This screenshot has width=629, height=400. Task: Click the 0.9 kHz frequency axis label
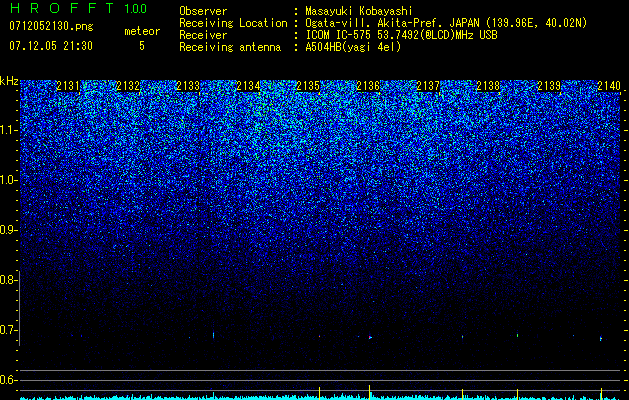coord(7,230)
